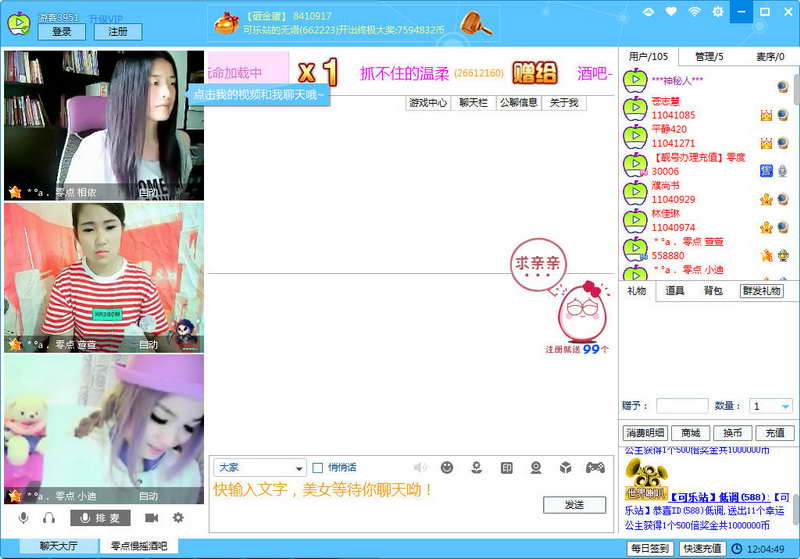Screen dimensions: 800x559
Task: Click the green apple app logo
Action: coord(19,23)
